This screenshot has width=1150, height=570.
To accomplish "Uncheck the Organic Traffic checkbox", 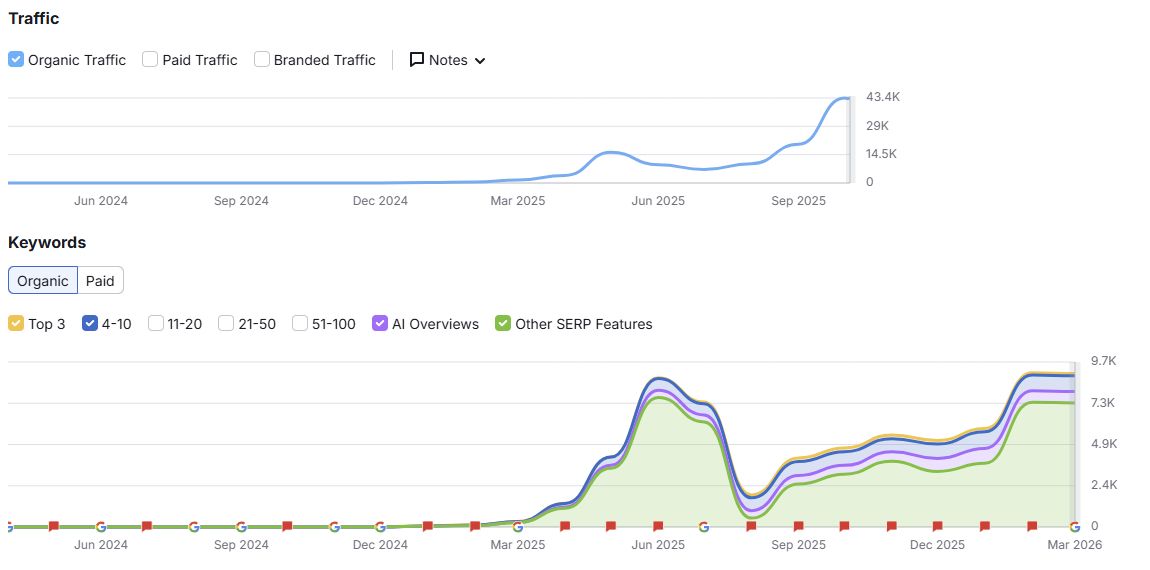I will pyautogui.click(x=16, y=59).
